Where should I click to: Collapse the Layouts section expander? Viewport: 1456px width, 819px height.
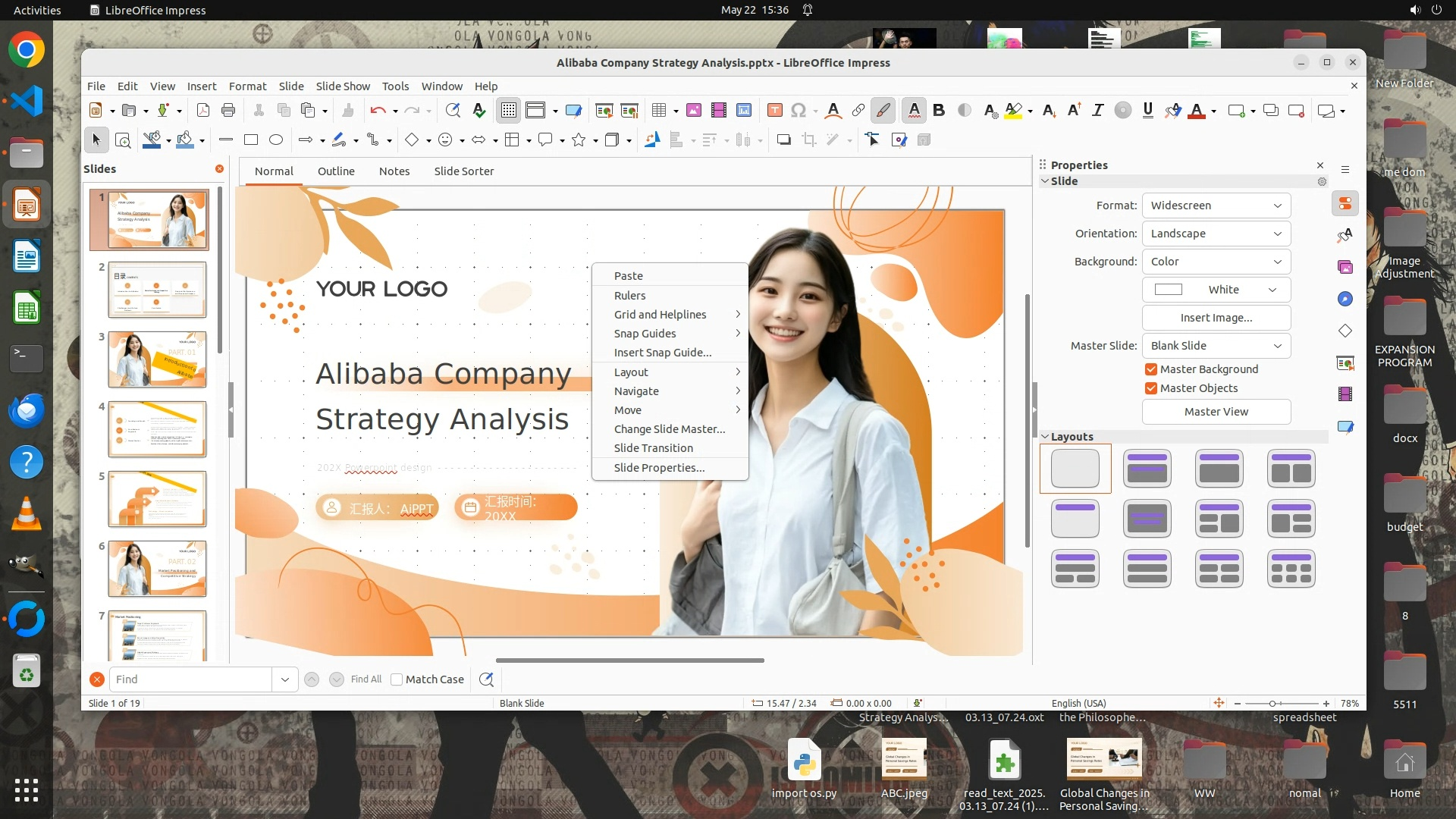1045,437
